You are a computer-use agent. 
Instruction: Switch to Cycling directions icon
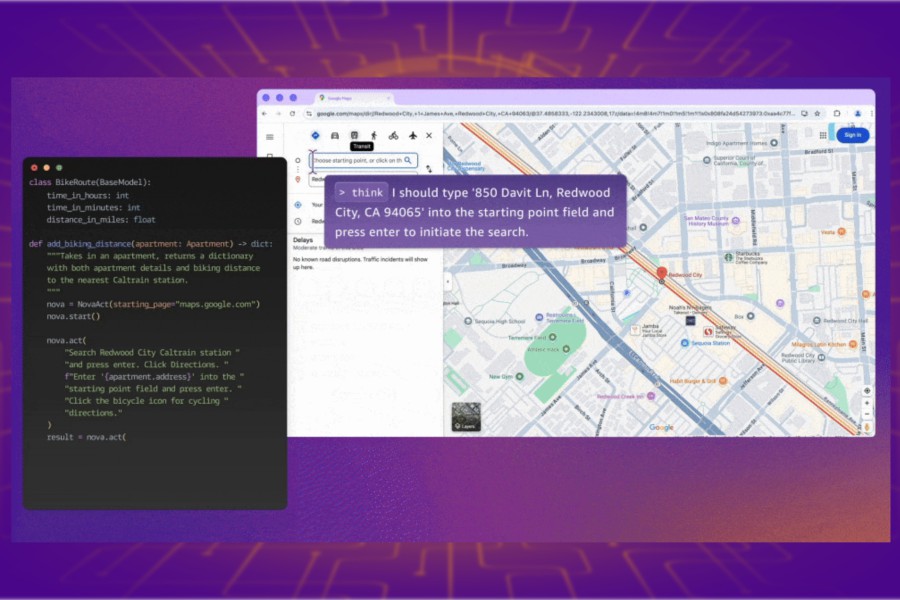tap(393, 136)
